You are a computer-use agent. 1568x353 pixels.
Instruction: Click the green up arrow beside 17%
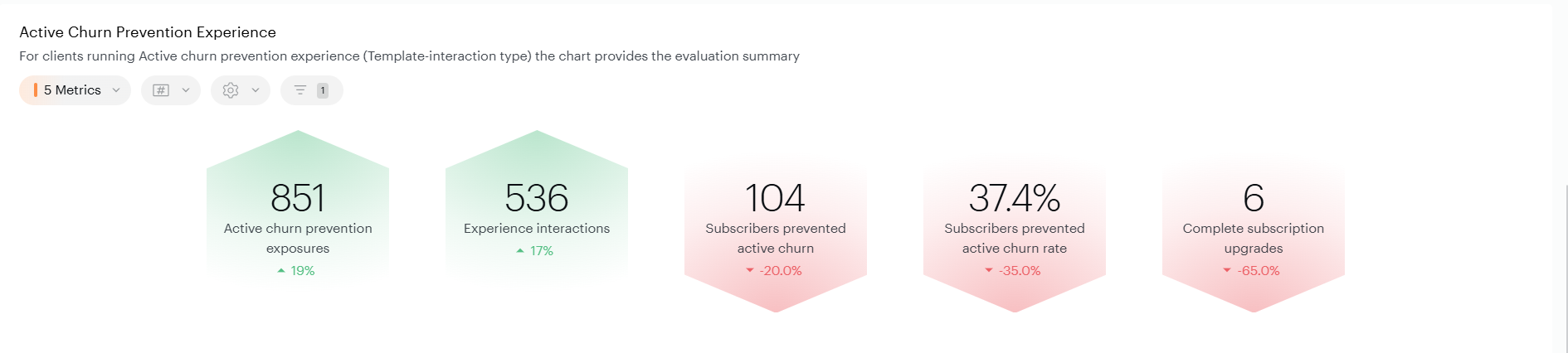tap(520, 250)
